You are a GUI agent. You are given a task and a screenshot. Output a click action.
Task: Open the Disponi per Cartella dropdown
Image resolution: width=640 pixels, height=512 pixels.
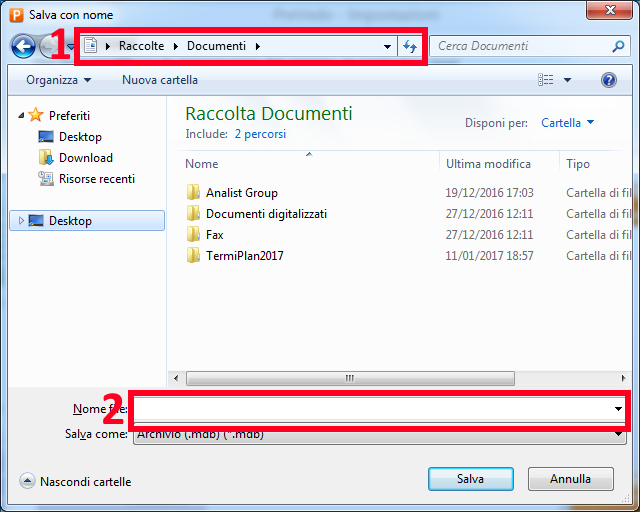[568, 122]
